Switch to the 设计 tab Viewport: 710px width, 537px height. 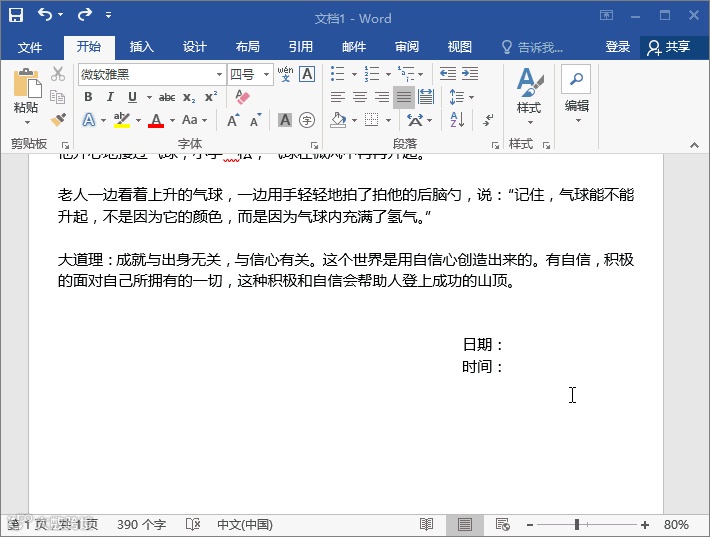click(x=194, y=47)
